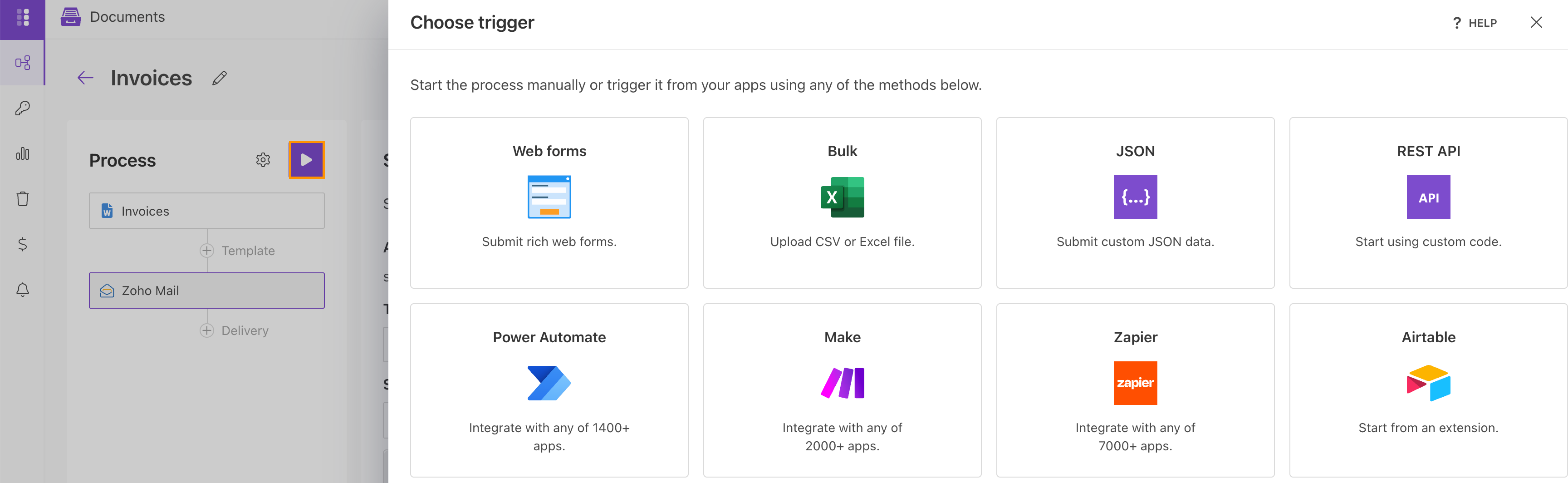
Task: Click 'Upload CSV or Excel file.' text
Action: pos(843,241)
